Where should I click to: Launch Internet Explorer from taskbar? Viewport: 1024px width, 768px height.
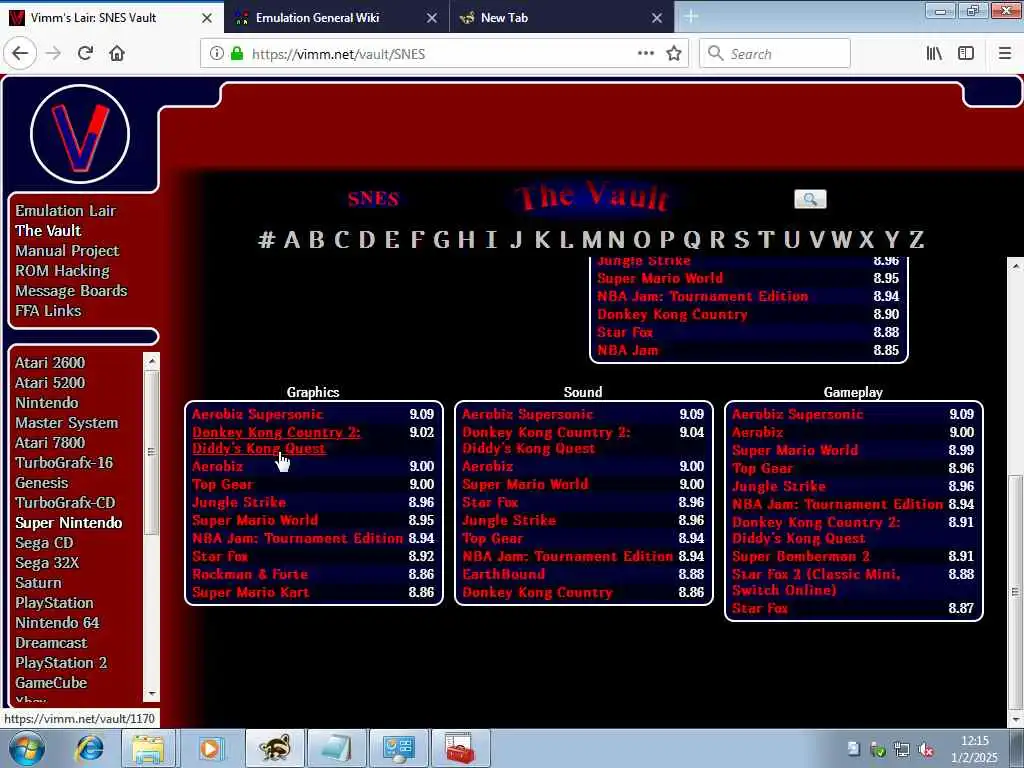coord(89,748)
